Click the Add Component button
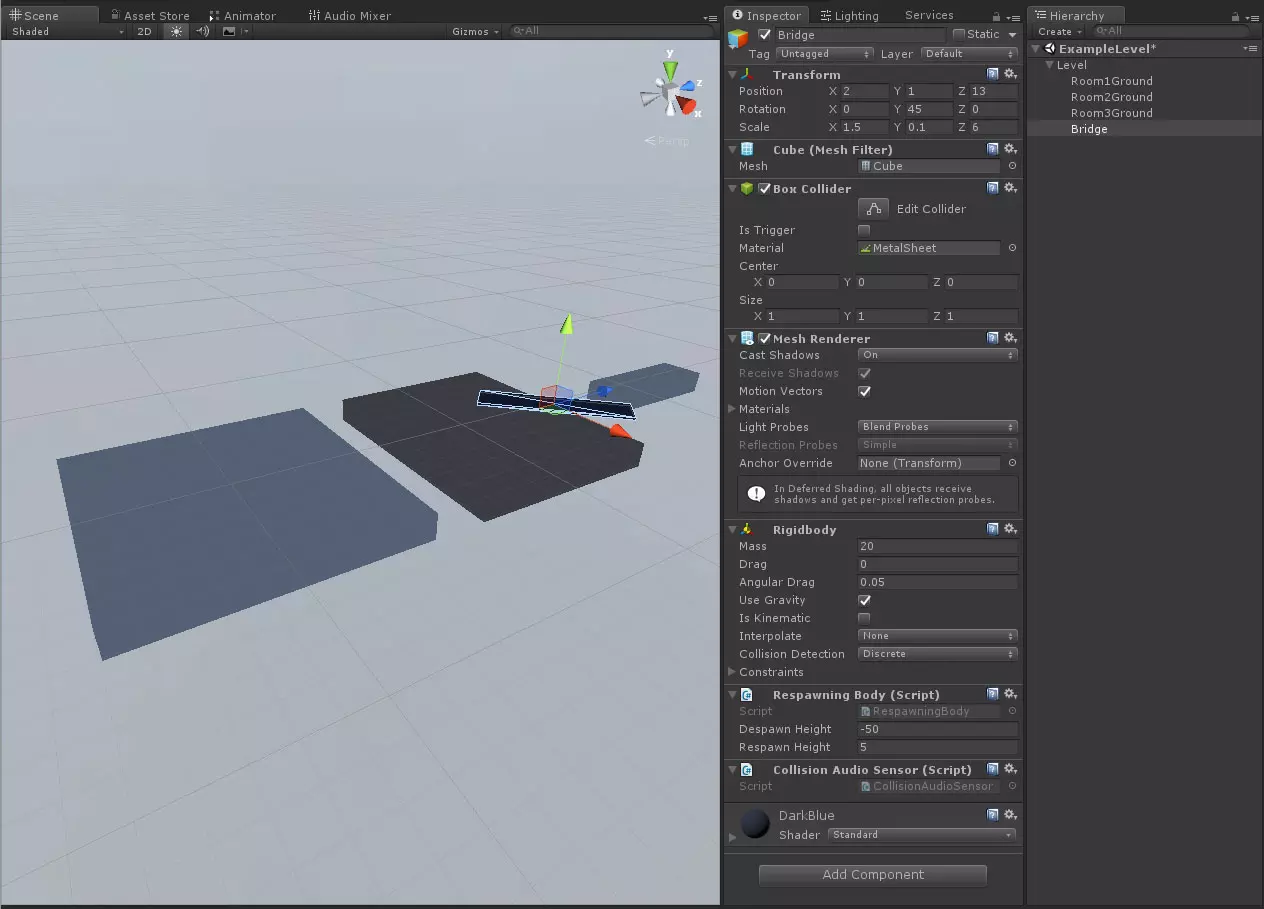The width and height of the screenshot is (1264, 909). tap(872, 875)
